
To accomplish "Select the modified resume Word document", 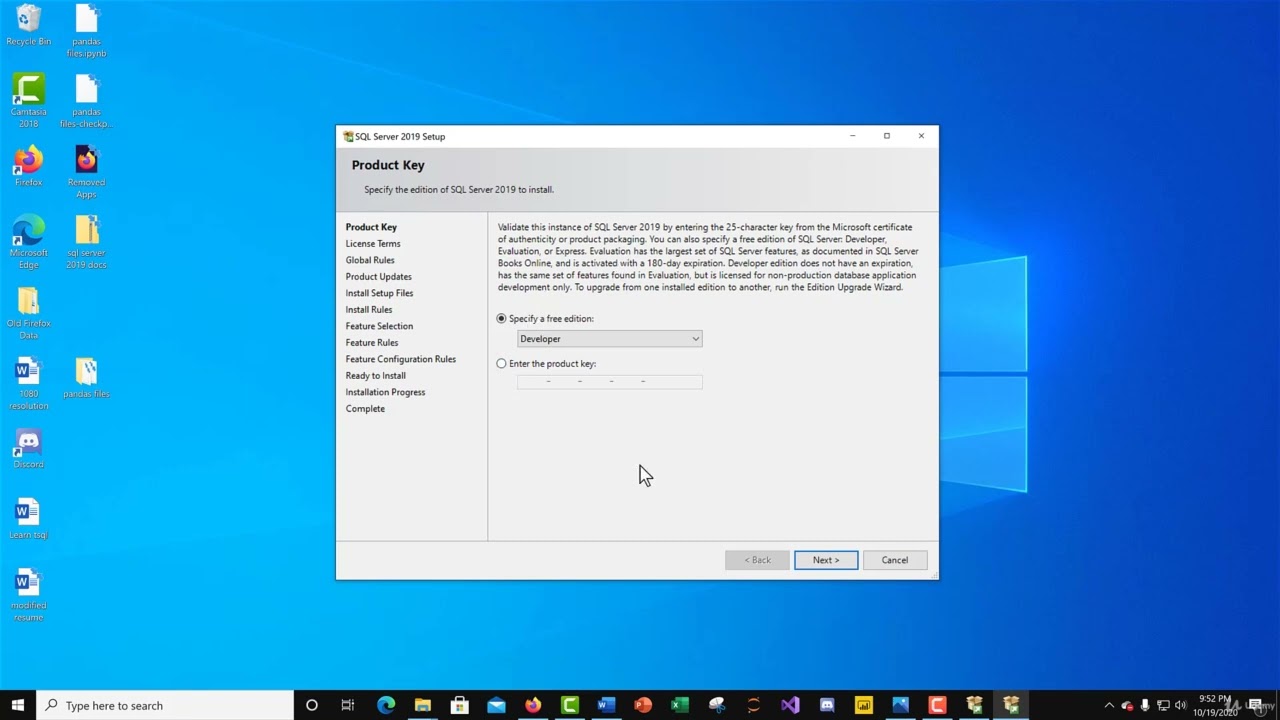I will pyautogui.click(x=28, y=595).
